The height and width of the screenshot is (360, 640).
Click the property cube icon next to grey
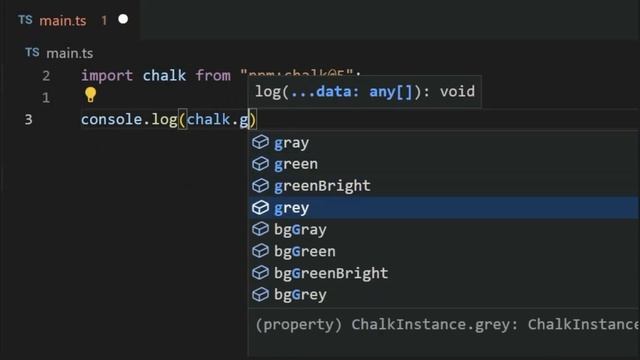(260, 207)
